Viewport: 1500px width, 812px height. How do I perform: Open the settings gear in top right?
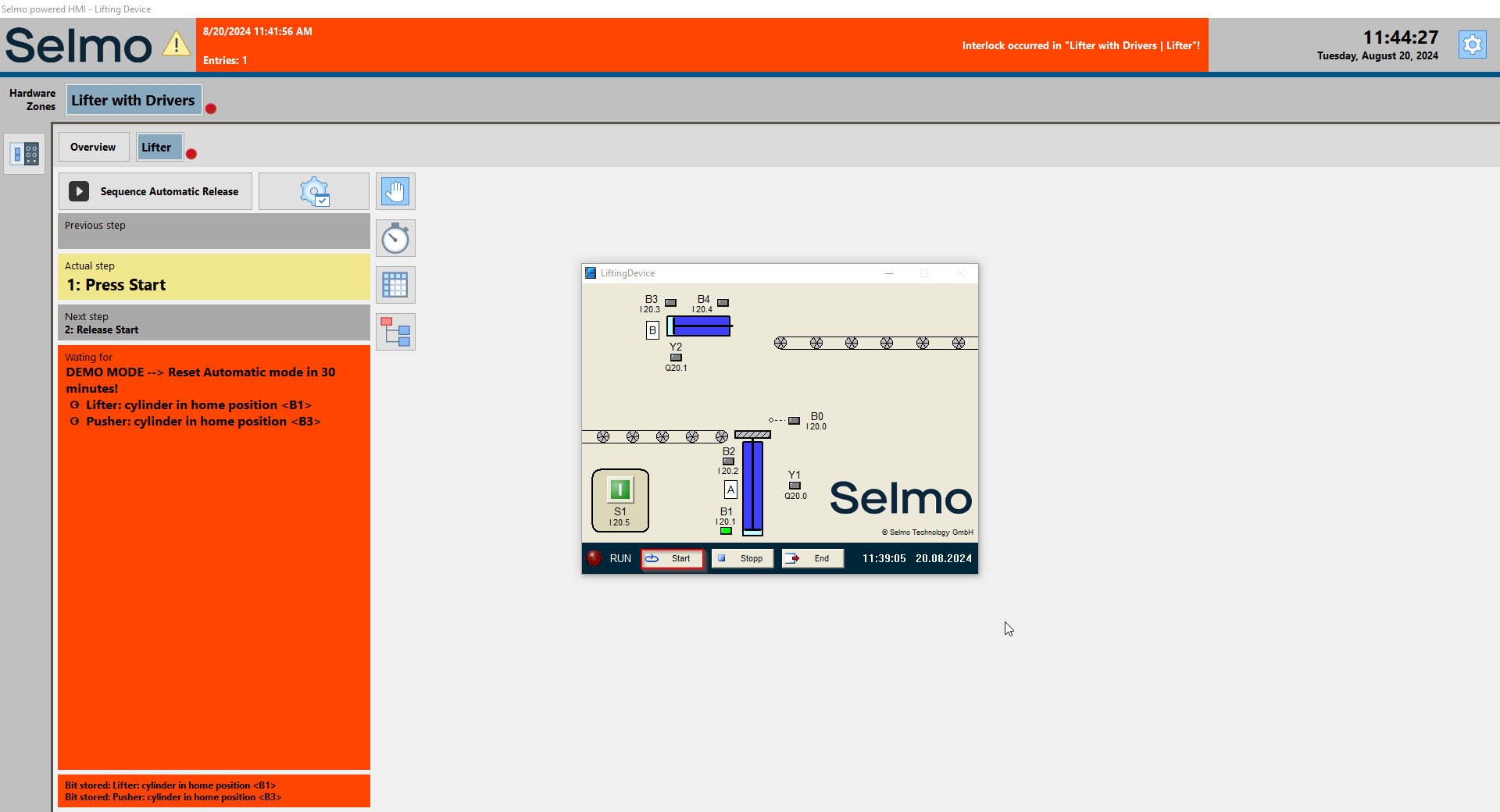[1473, 45]
